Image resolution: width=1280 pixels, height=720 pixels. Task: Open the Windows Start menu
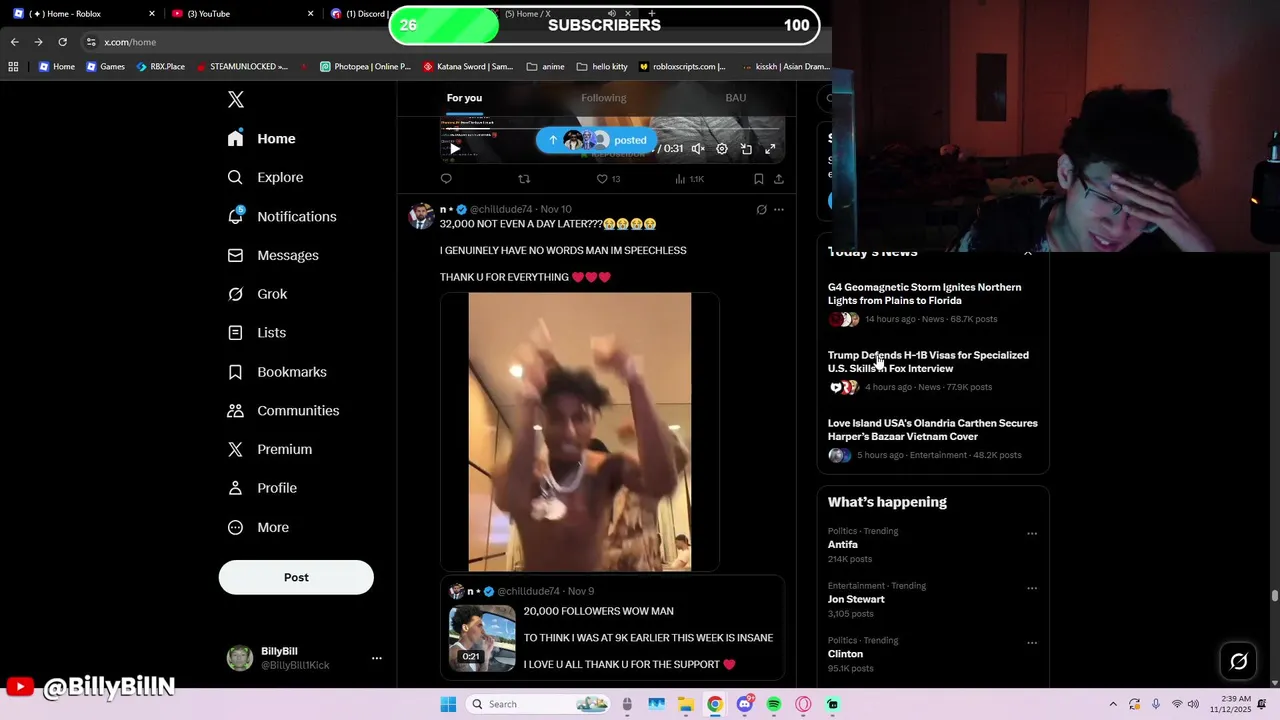click(x=448, y=704)
